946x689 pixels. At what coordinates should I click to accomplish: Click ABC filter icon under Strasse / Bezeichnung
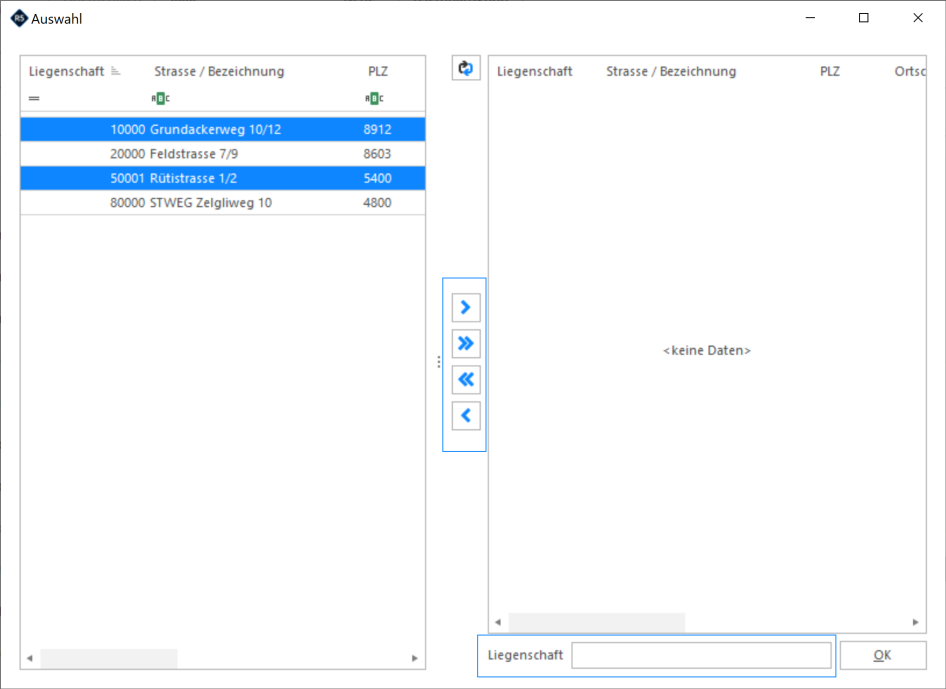[160, 98]
